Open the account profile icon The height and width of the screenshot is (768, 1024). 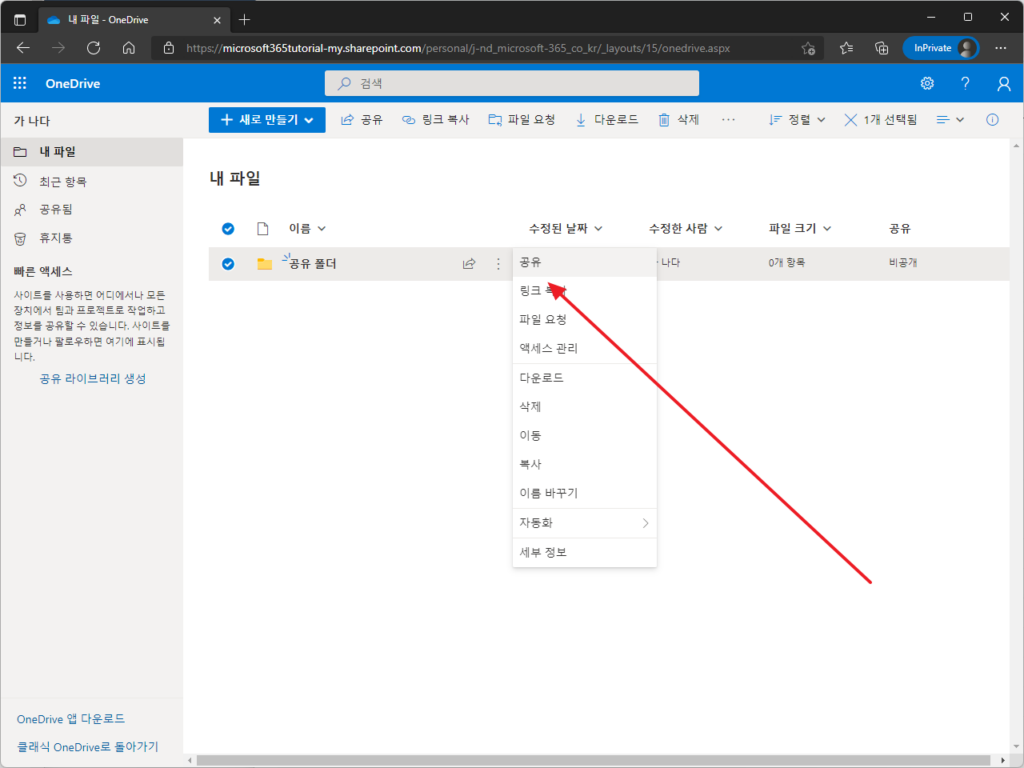pos(1003,83)
